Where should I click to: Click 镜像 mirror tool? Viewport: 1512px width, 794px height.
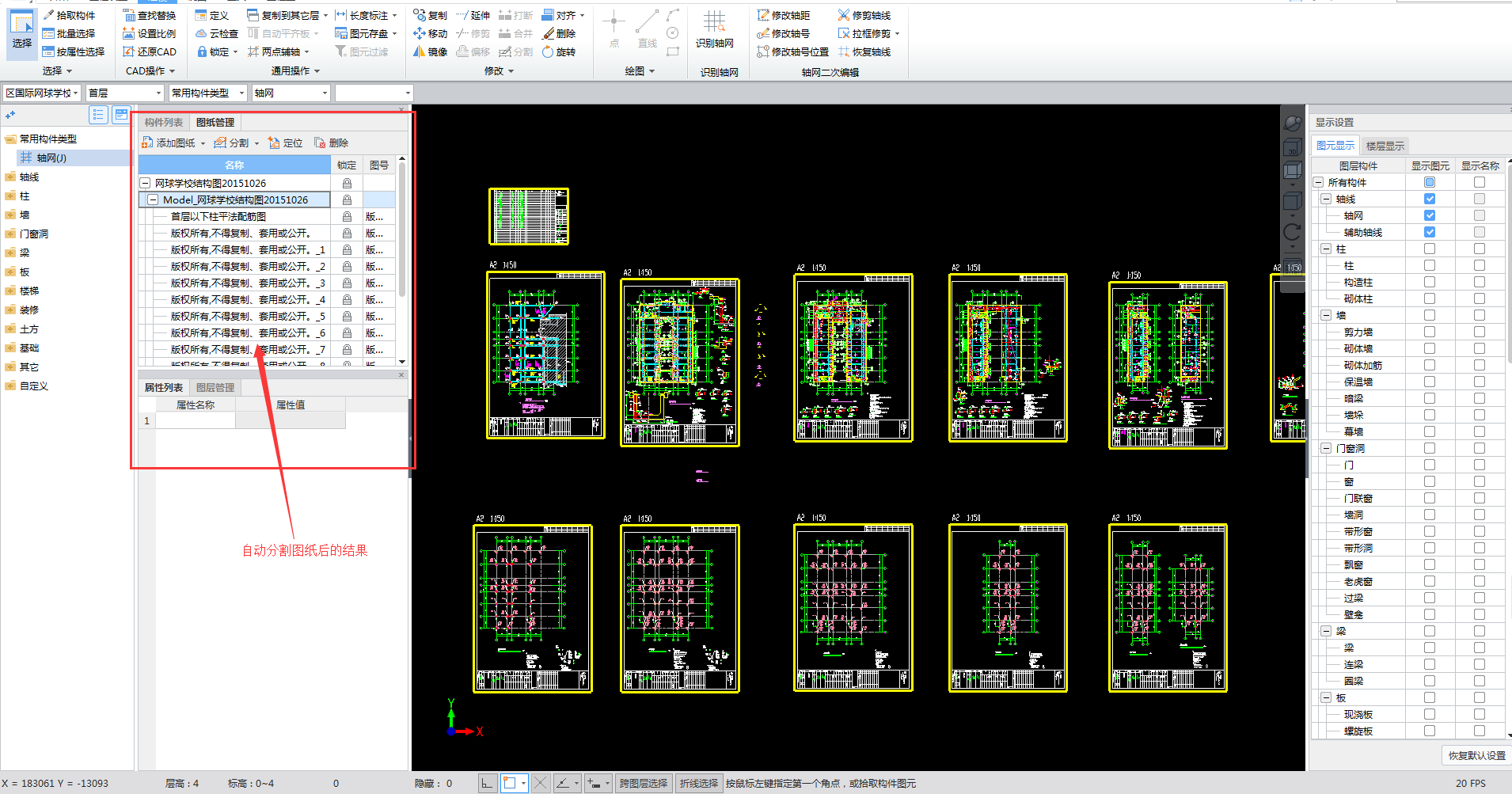pos(430,51)
